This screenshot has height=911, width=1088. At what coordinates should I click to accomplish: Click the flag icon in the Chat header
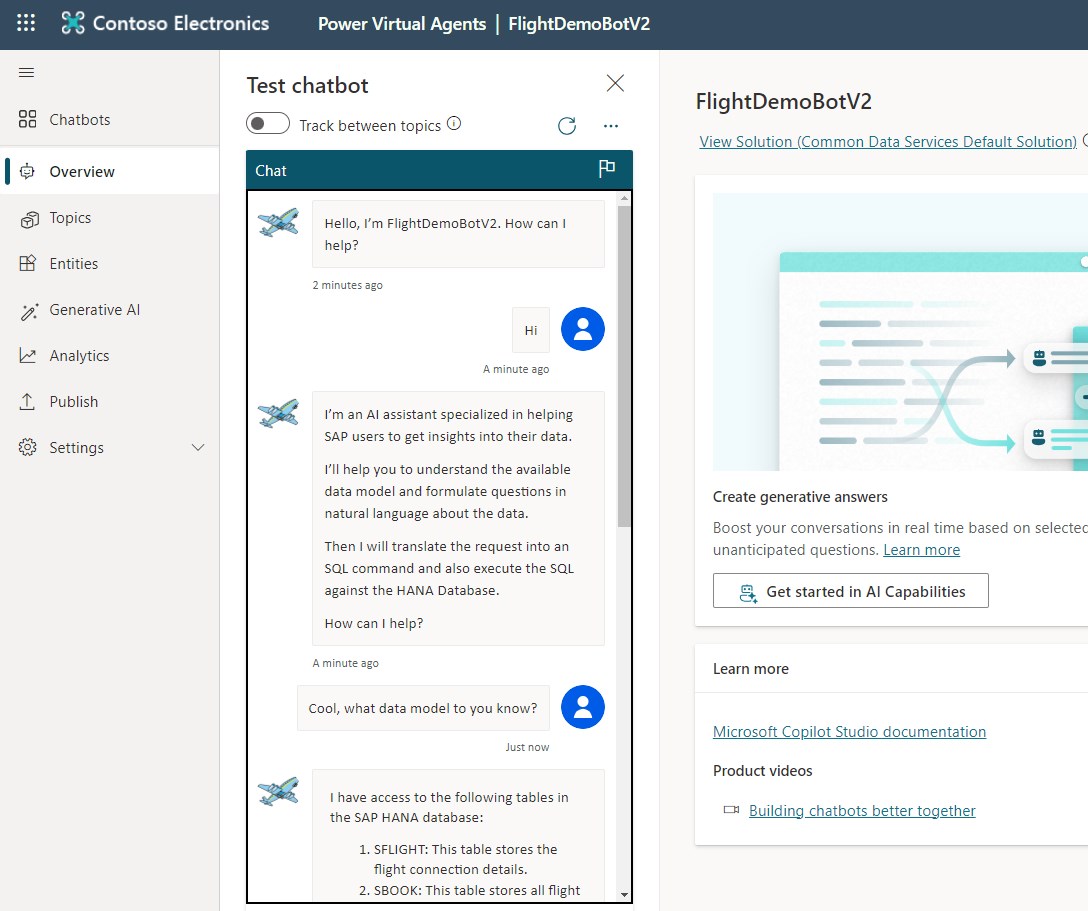click(x=606, y=168)
